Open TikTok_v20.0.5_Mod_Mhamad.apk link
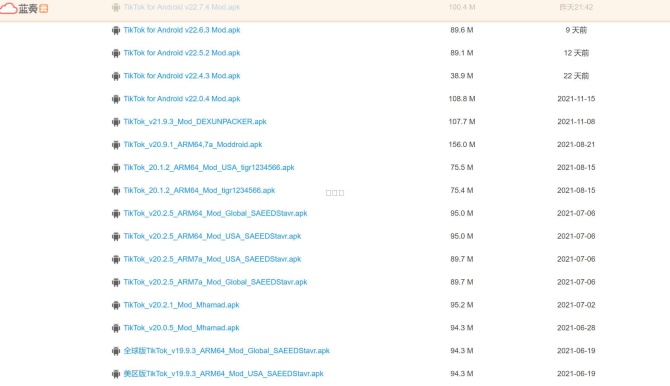Screen dimensions: 670x386 (x=181, y=327)
